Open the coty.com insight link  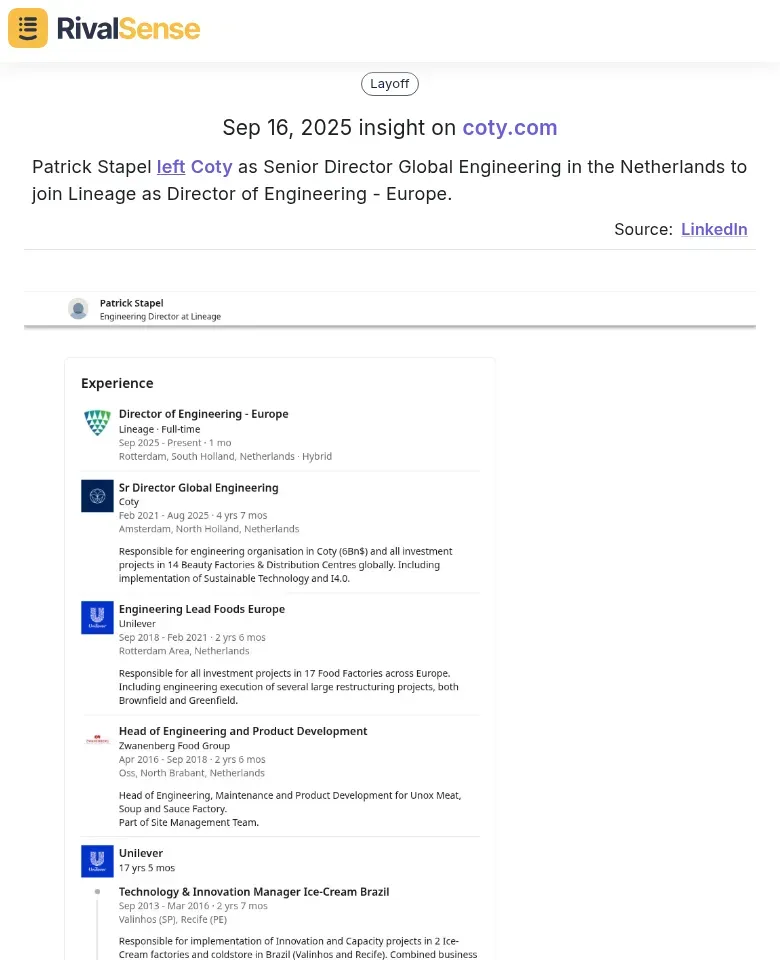click(509, 127)
